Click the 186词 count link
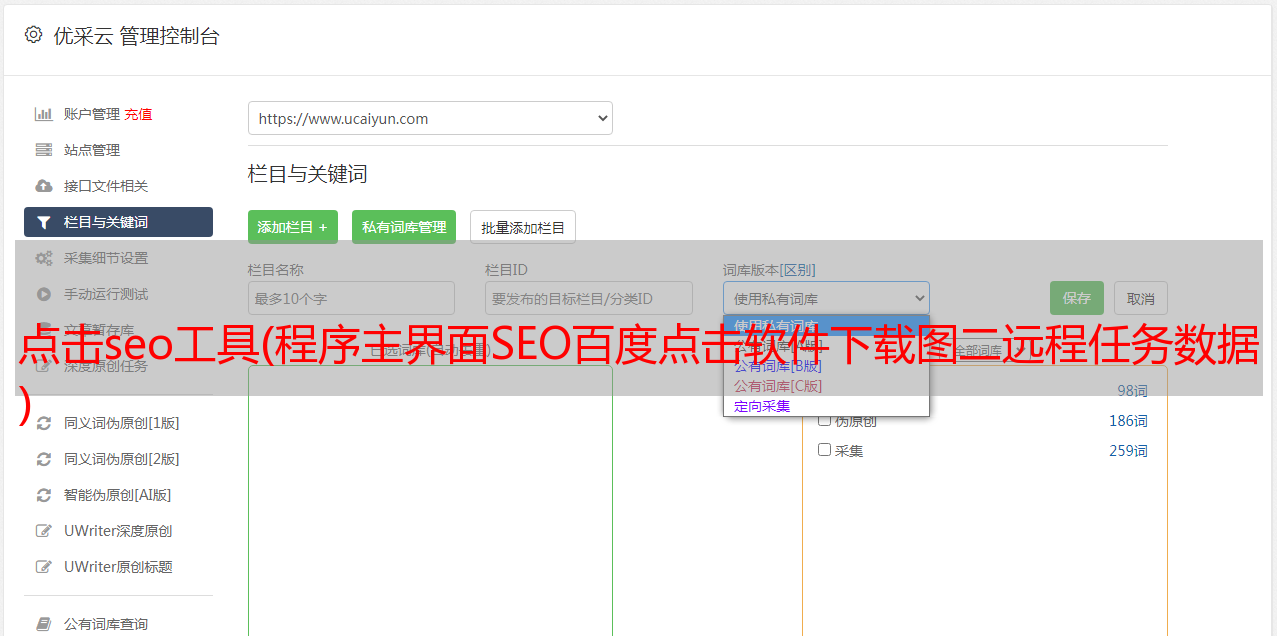The height and width of the screenshot is (636, 1277). (1128, 421)
